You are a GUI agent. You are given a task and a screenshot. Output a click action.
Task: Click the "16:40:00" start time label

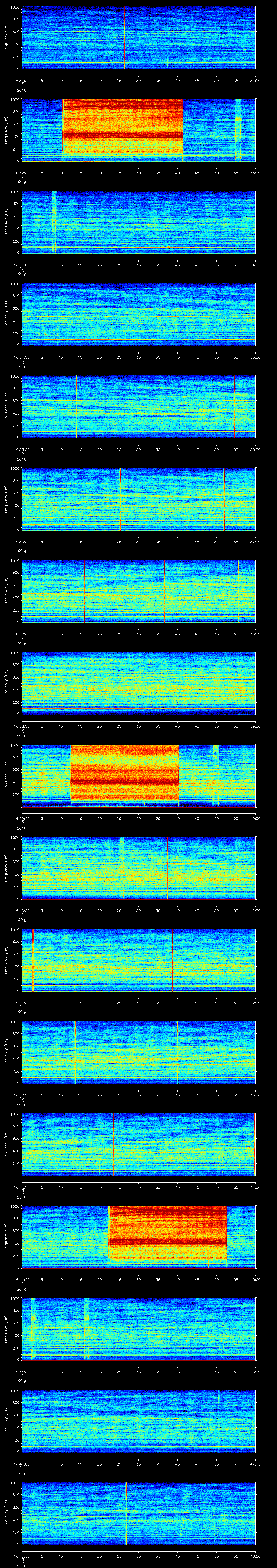click(x=22, y=910)
